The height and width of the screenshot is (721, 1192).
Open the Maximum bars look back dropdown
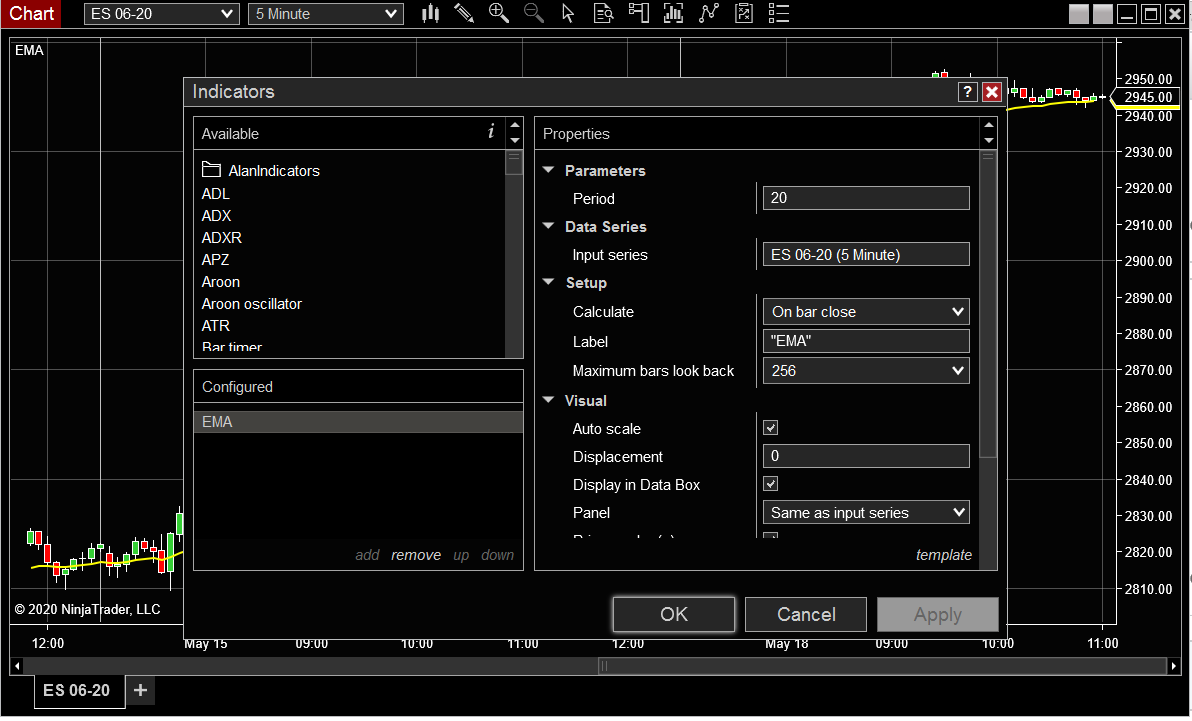(x=865, y=371)
